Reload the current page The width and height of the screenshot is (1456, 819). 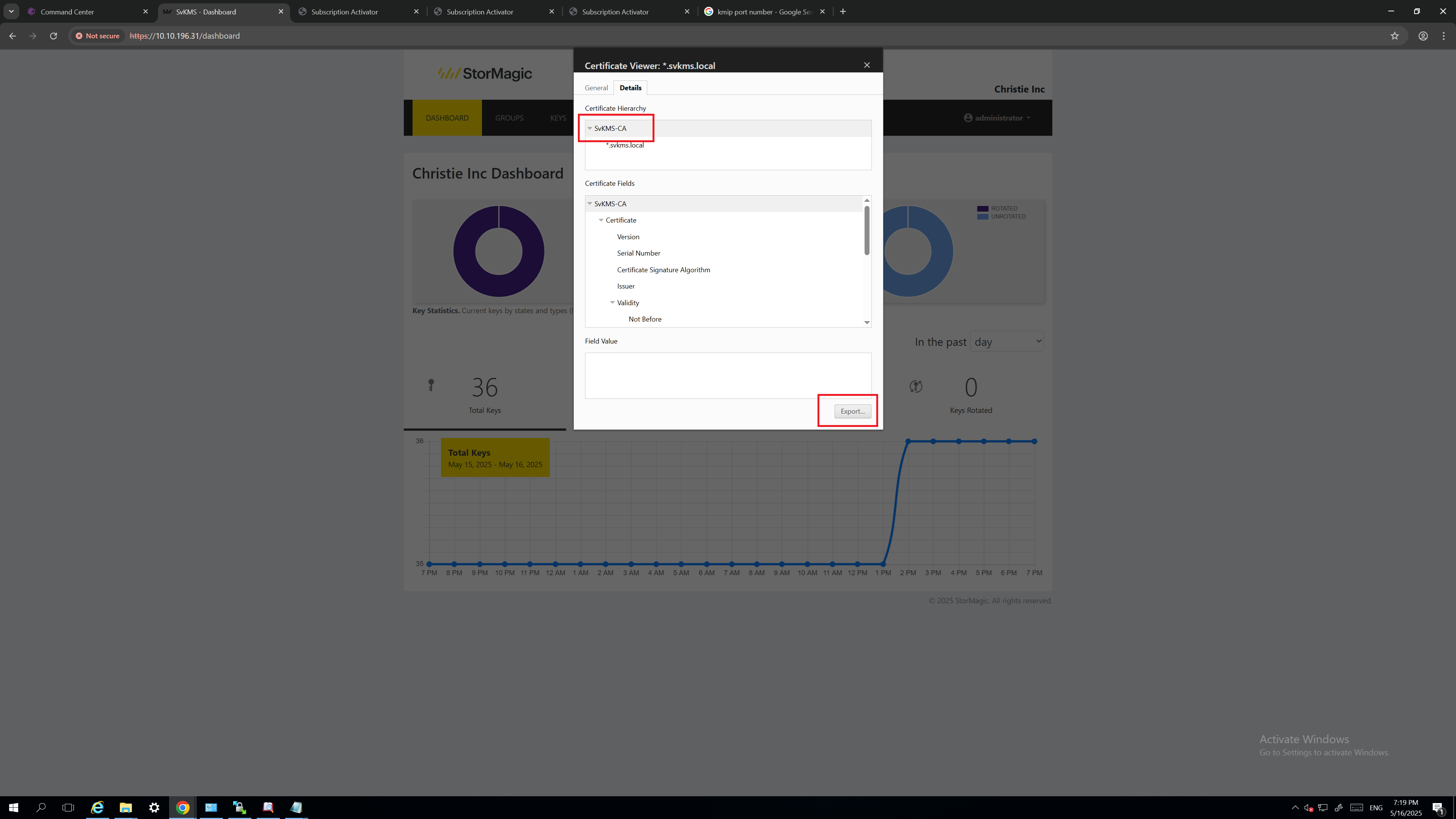[x=53, y=36]
